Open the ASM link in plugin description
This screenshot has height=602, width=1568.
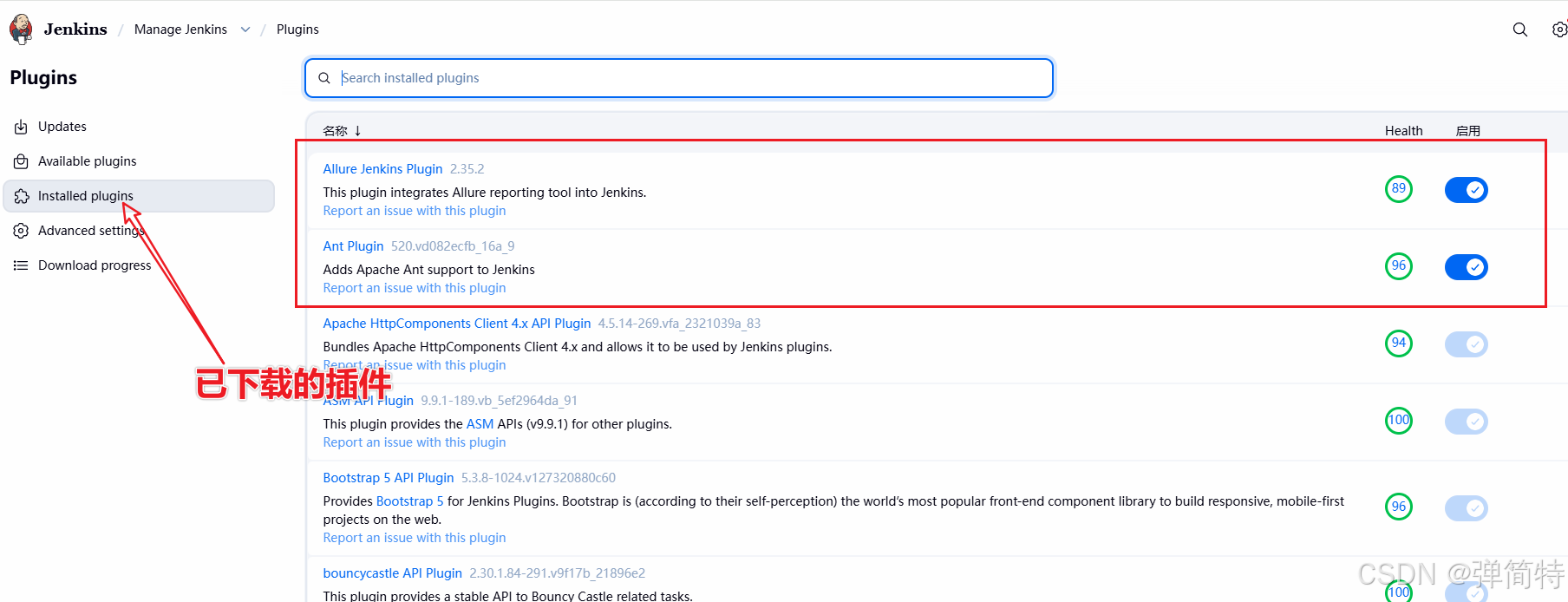(x=480, y=424)
